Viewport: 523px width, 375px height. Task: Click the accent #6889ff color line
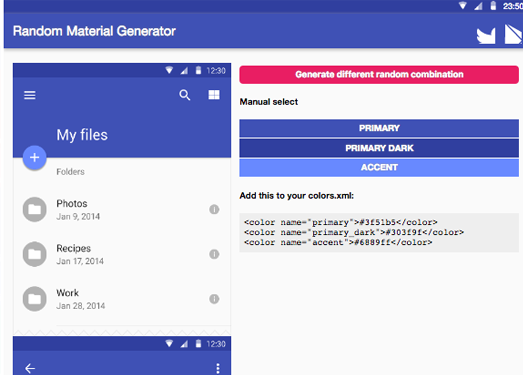point(338,242)
